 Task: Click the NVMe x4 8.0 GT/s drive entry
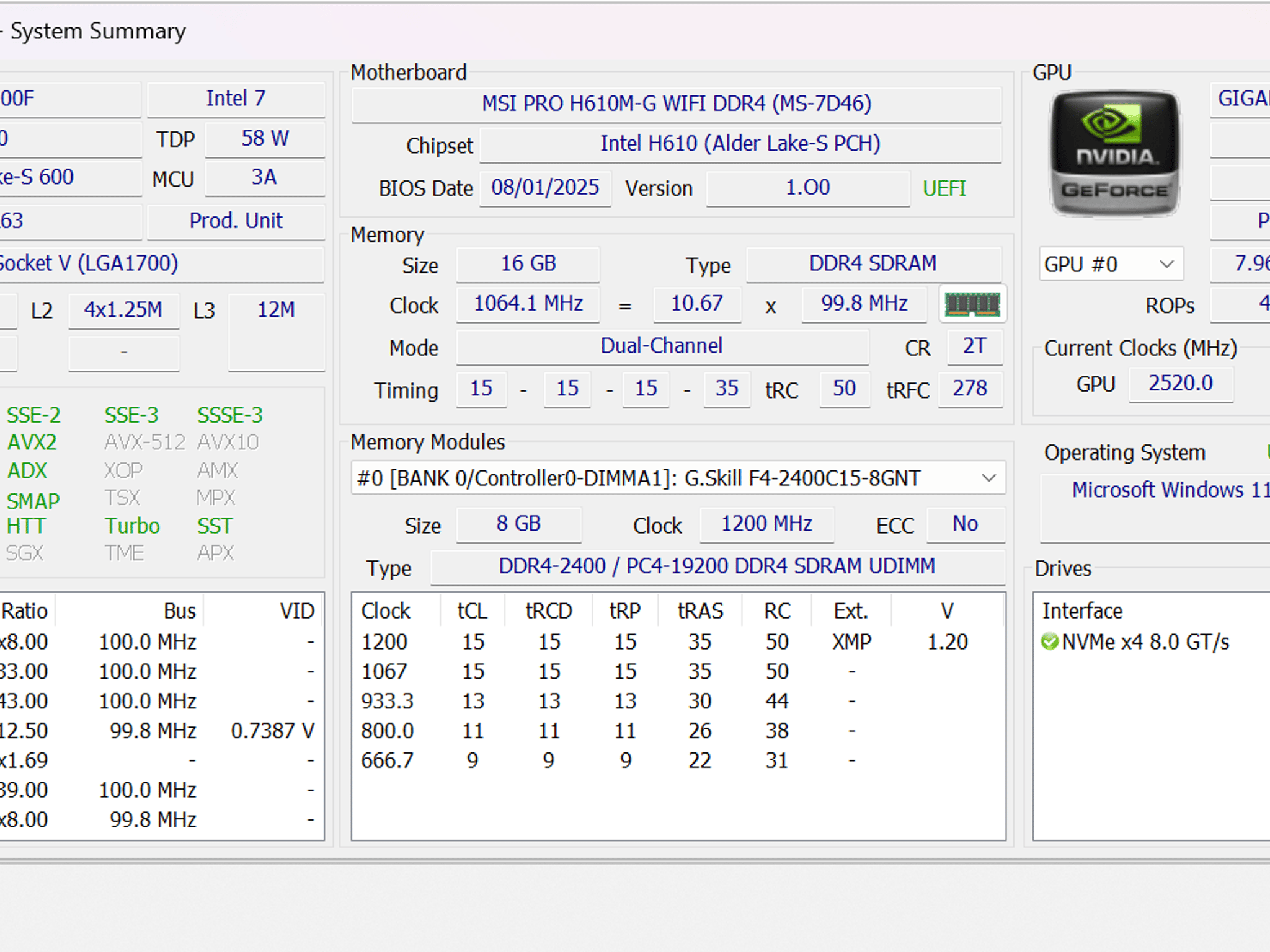click(1145, 642)
